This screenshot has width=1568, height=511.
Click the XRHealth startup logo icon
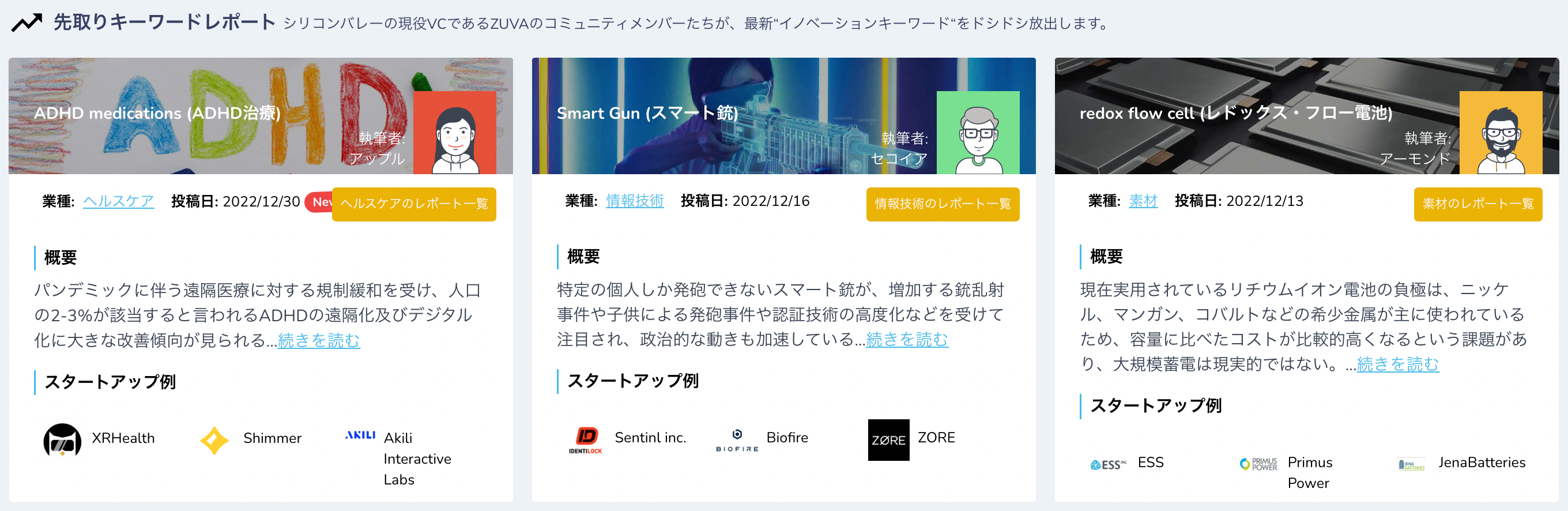(62, 439)
